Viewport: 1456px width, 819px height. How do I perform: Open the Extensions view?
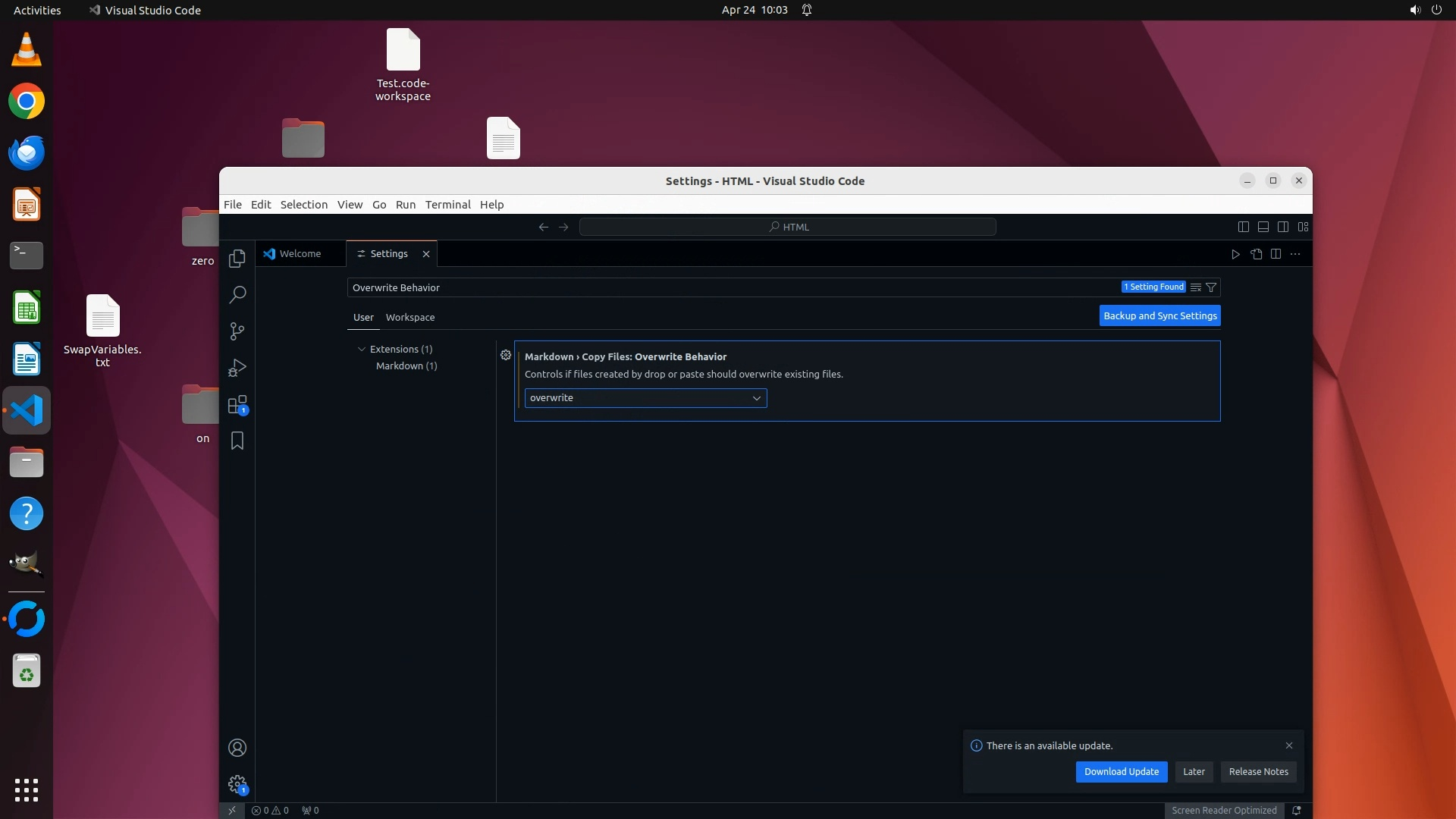(237, 404)
